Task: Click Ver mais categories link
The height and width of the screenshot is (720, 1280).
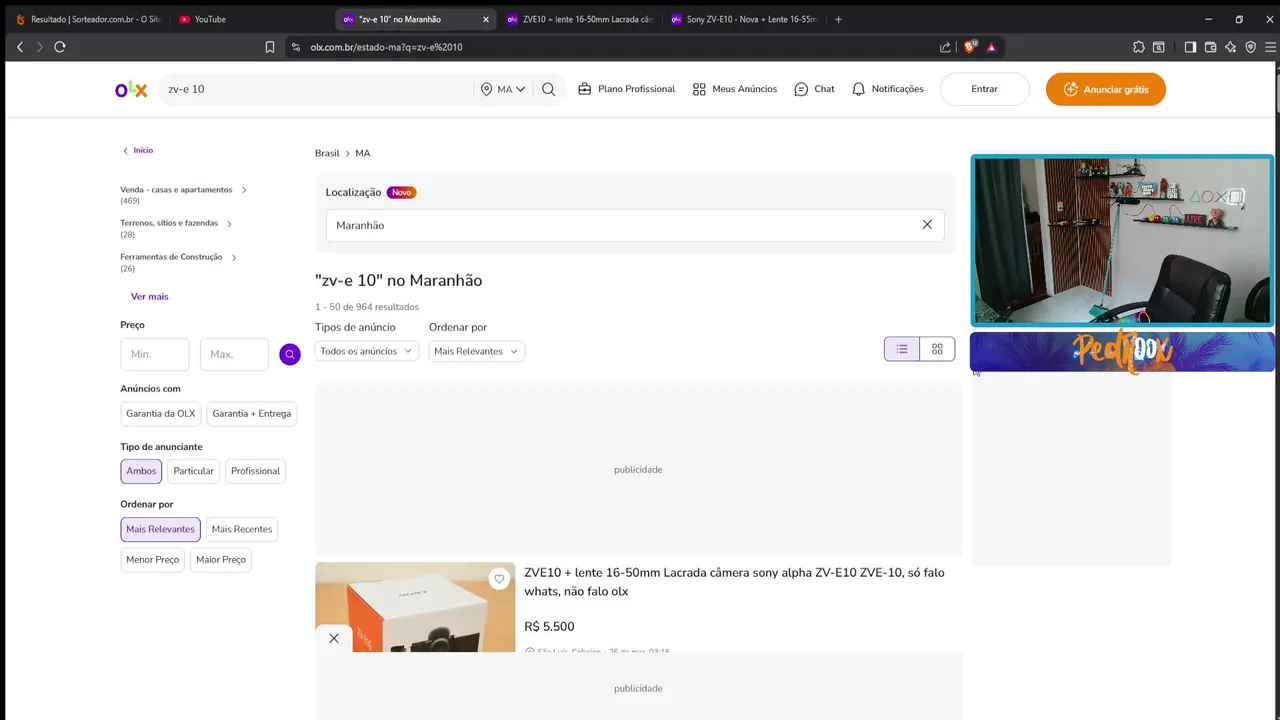Action: (149, 297)
